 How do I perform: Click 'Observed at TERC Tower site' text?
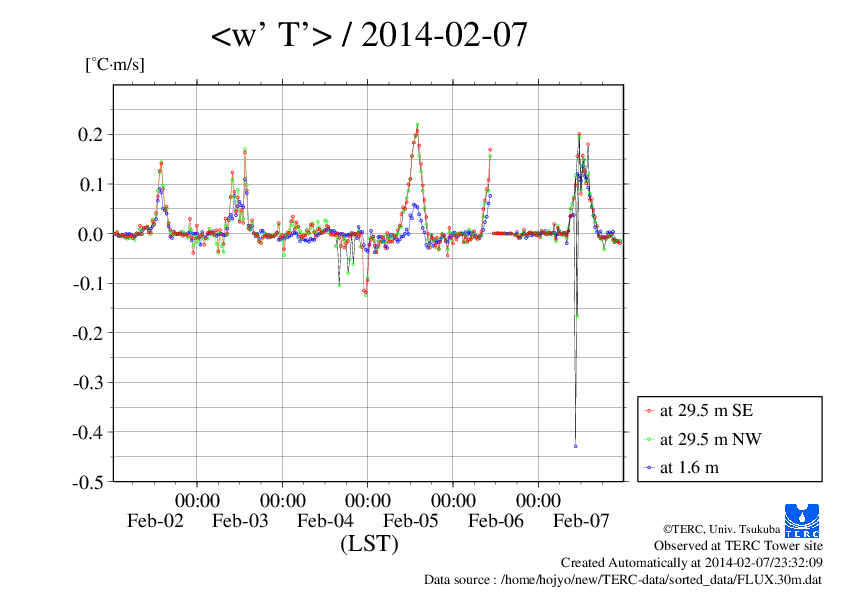tap(738, 546)
